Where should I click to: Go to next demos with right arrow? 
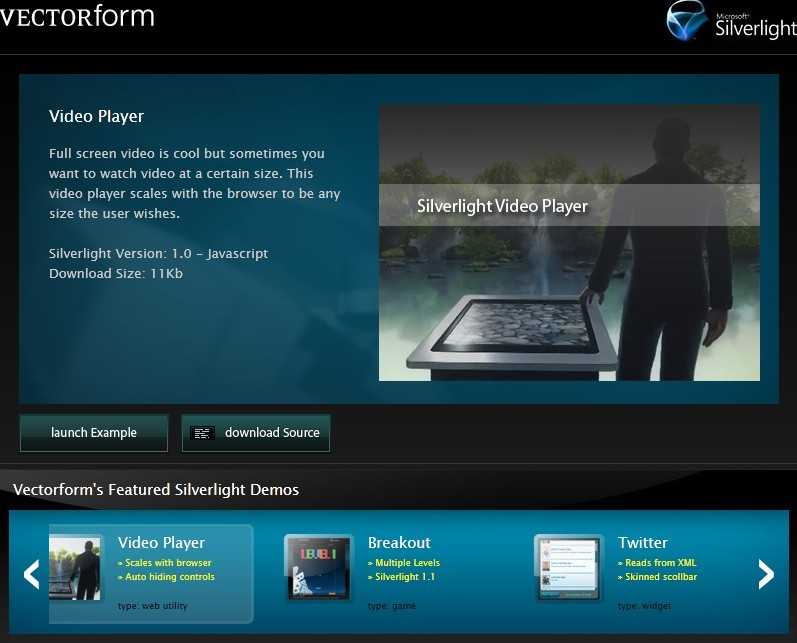(x=766, y=574)
